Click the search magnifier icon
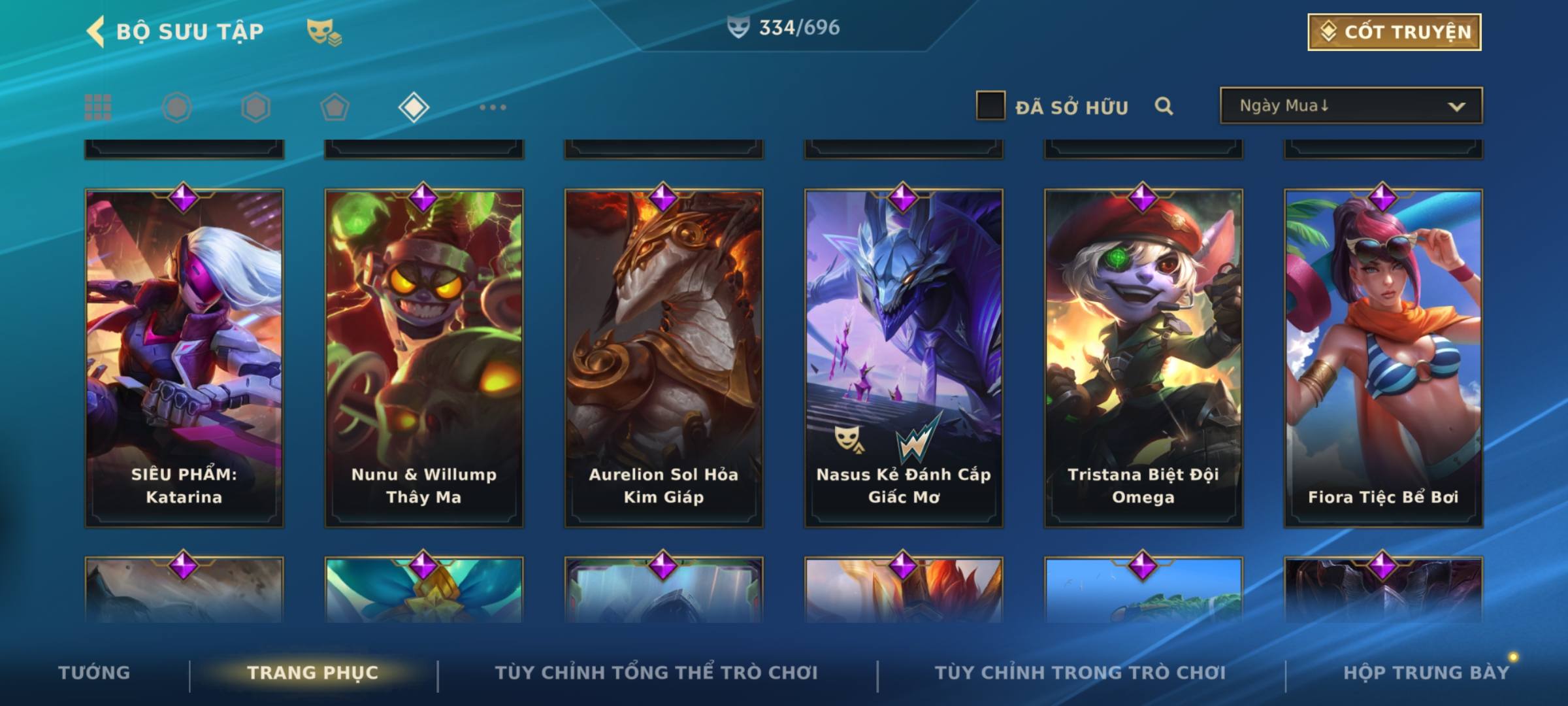1568x706 pixels. click(x=1164, y=106)
